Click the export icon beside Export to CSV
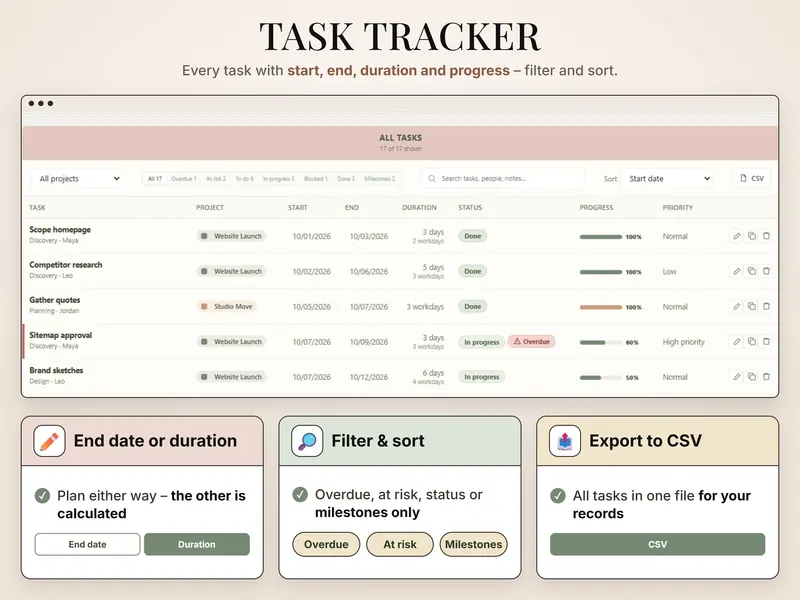Viewport: 800px width, 600px height. [x=565, y=441]
